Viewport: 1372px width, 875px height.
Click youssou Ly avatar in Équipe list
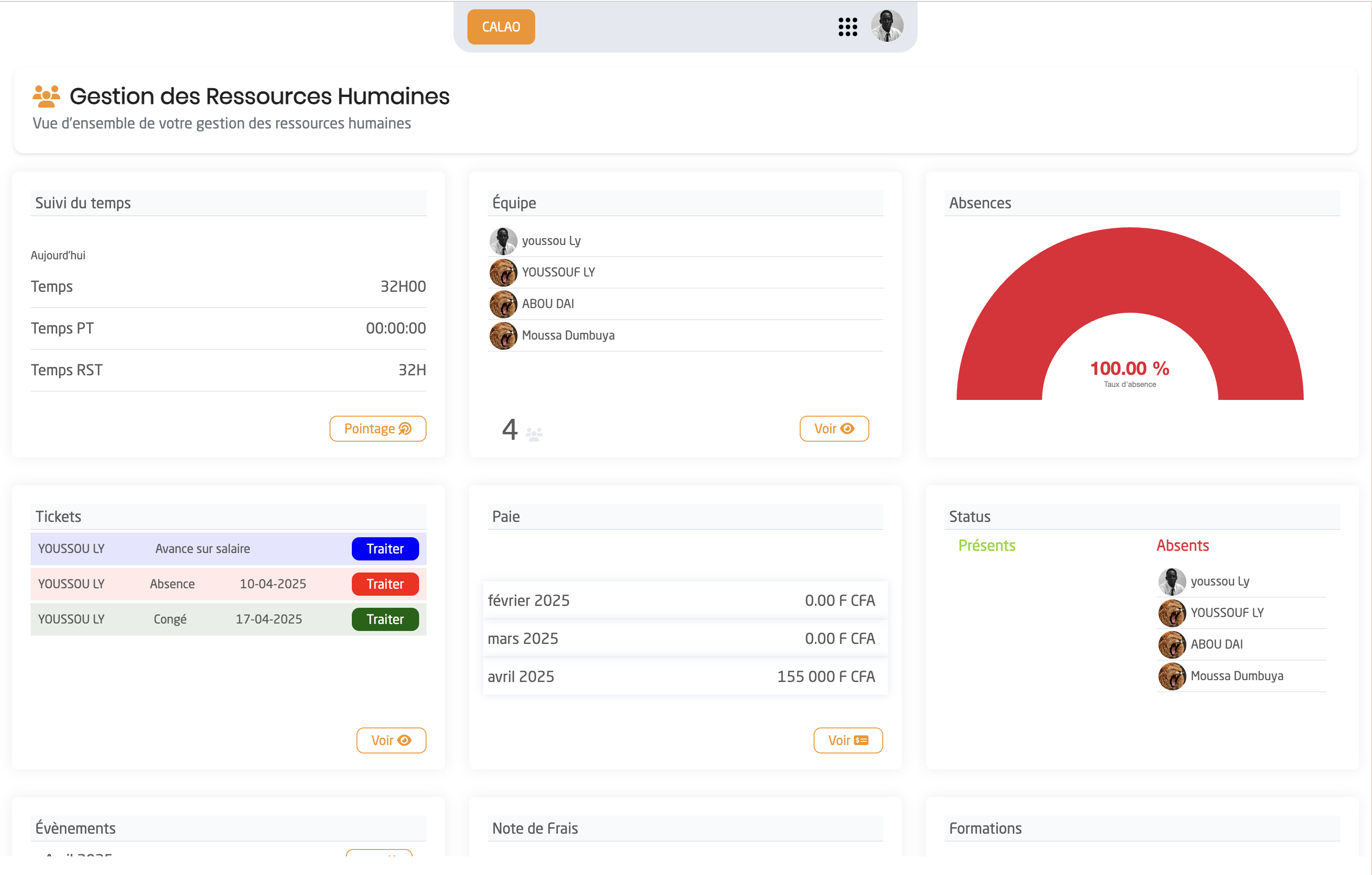tap(503, 241)
